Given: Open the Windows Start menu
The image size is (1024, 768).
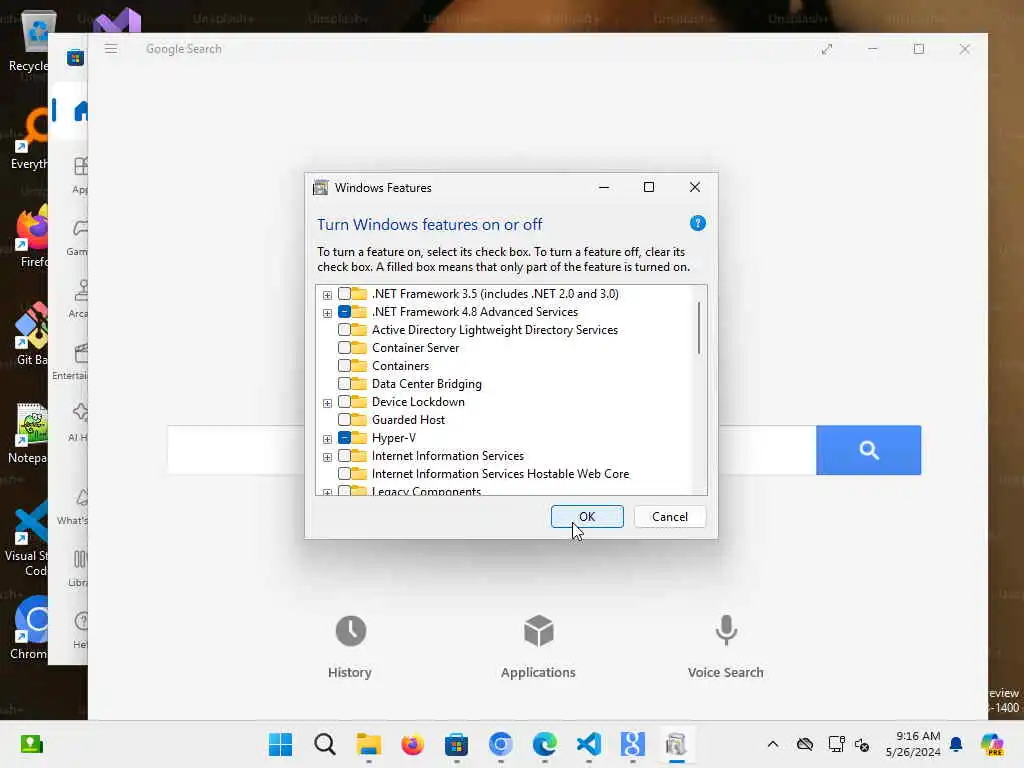Looking at the screenshot, I should tap(281, 744).
